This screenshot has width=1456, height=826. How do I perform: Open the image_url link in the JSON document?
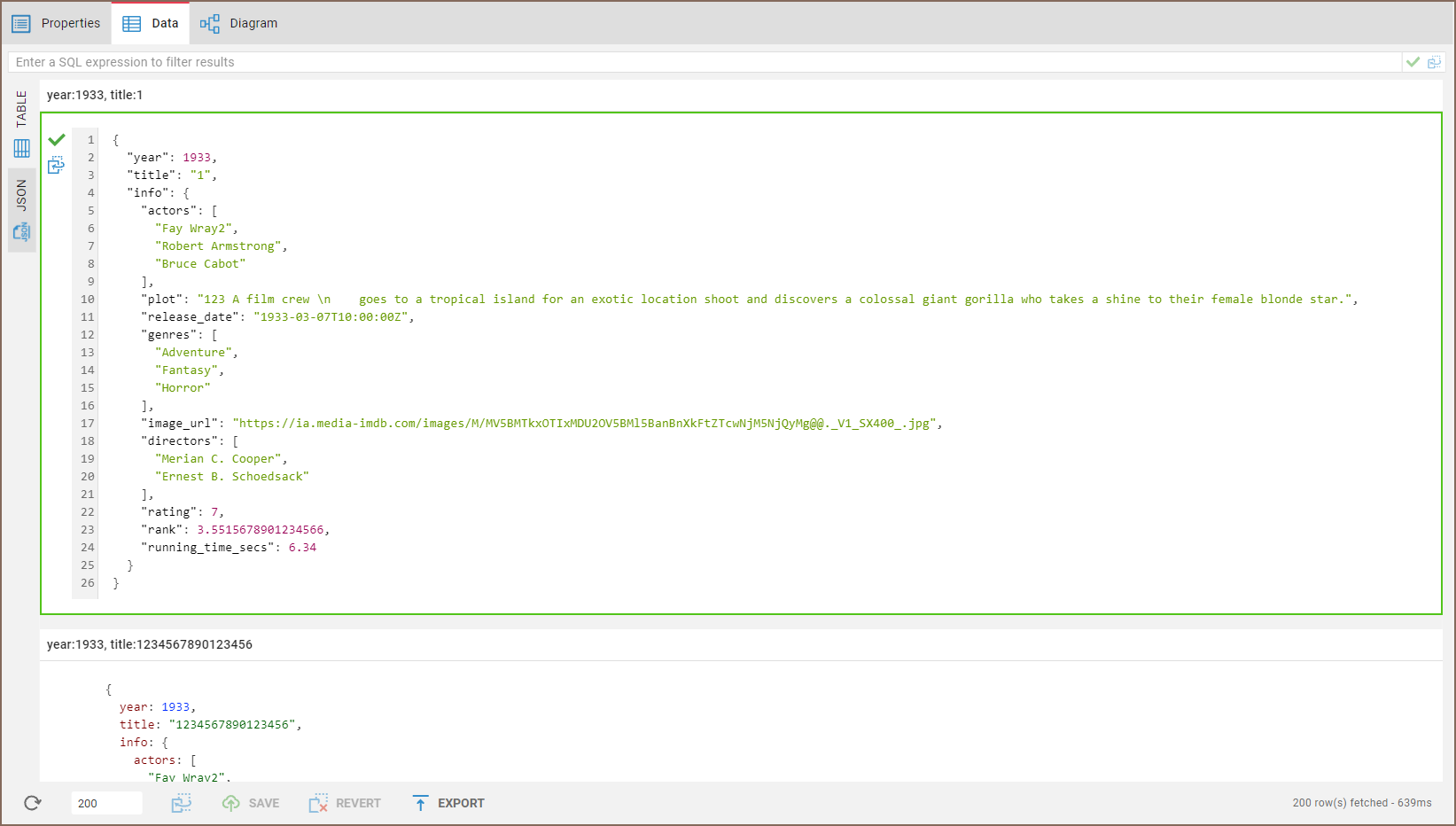(x=585, y=423)
